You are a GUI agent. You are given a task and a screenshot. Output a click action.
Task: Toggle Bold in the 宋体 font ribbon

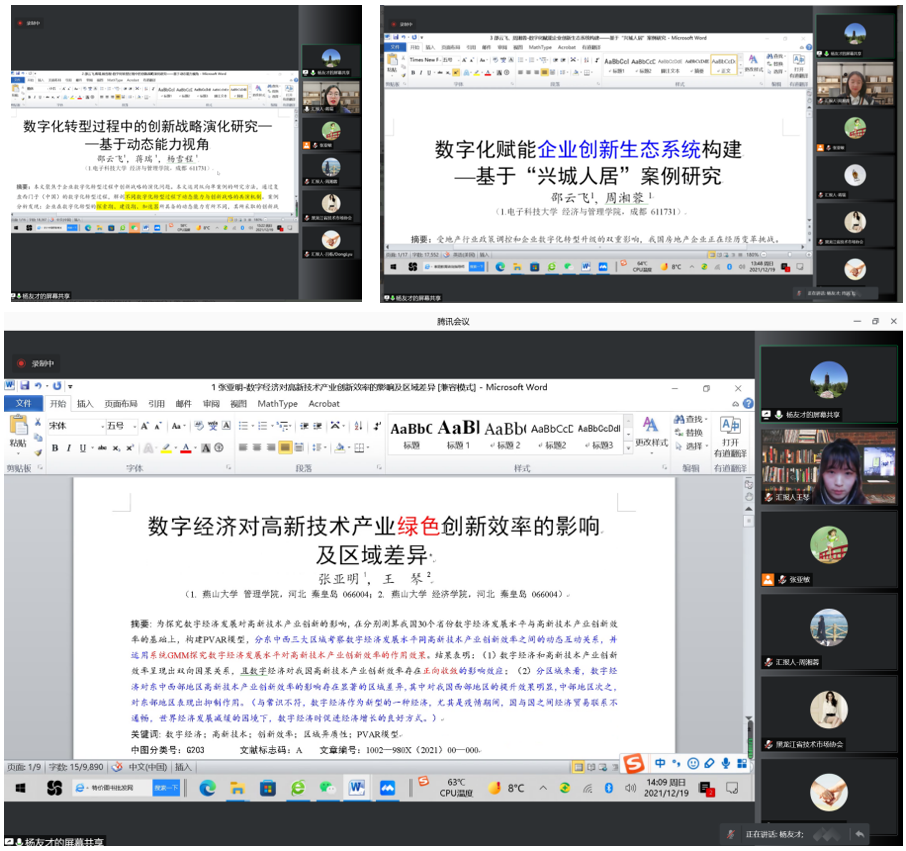55,447
